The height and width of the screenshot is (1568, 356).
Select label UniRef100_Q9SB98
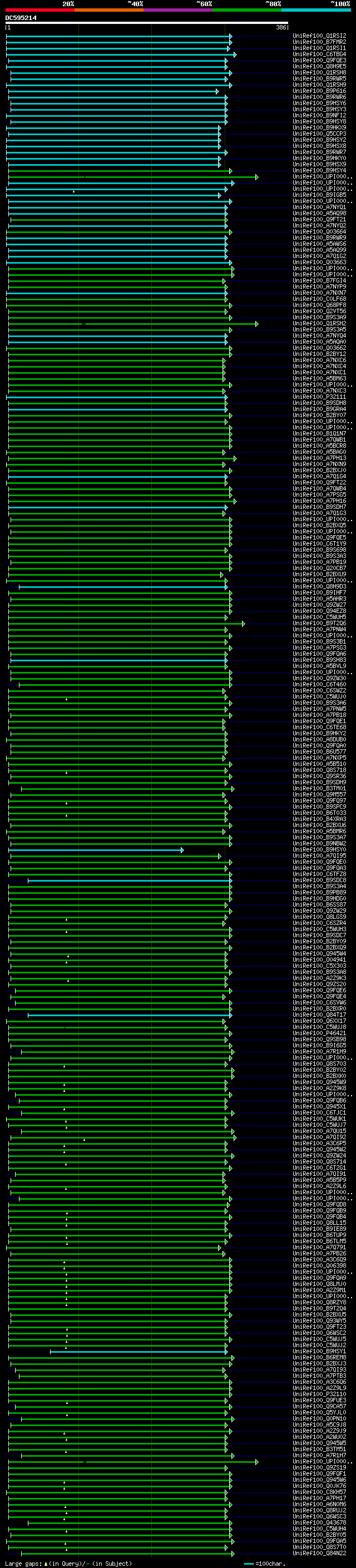[319, 1039]
